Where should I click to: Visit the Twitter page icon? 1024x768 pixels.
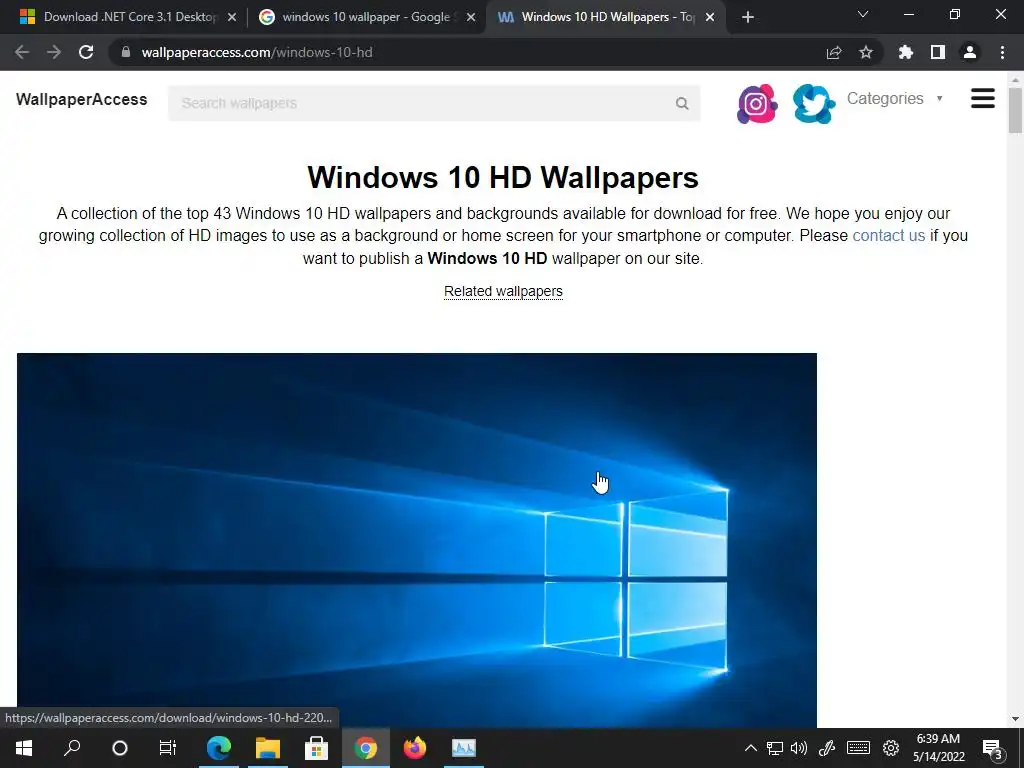coord(814,103)
